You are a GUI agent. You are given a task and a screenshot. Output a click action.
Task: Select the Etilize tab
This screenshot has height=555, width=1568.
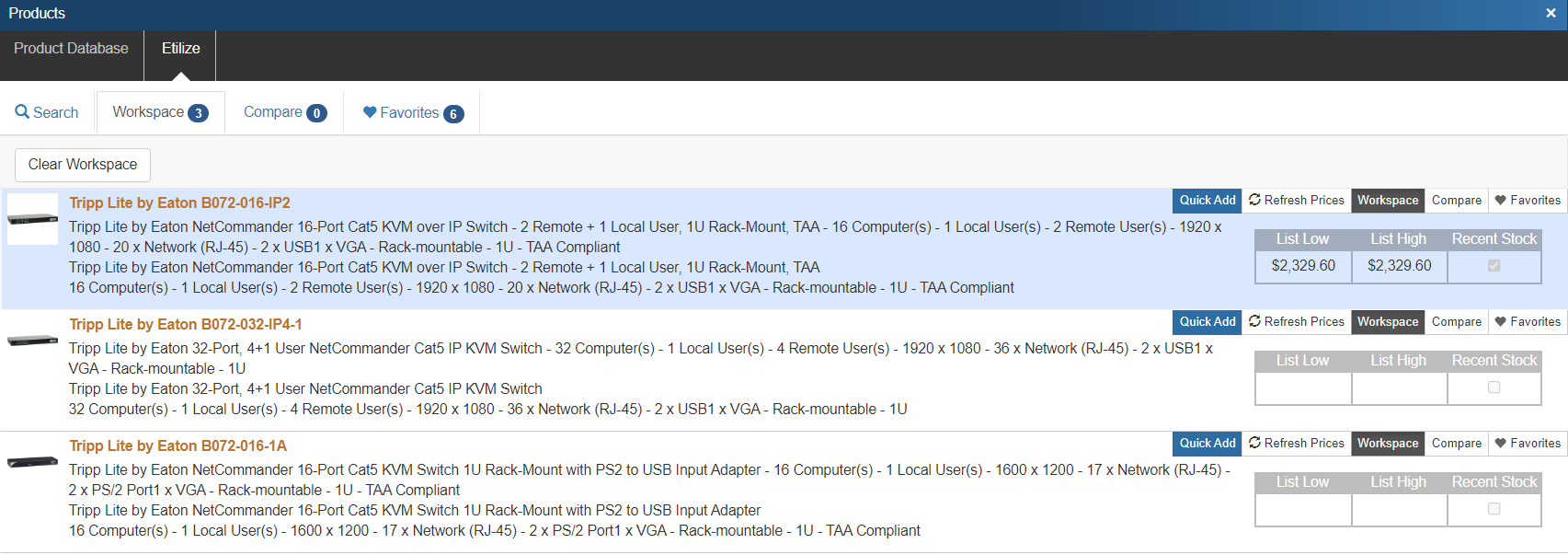(180, 49)
